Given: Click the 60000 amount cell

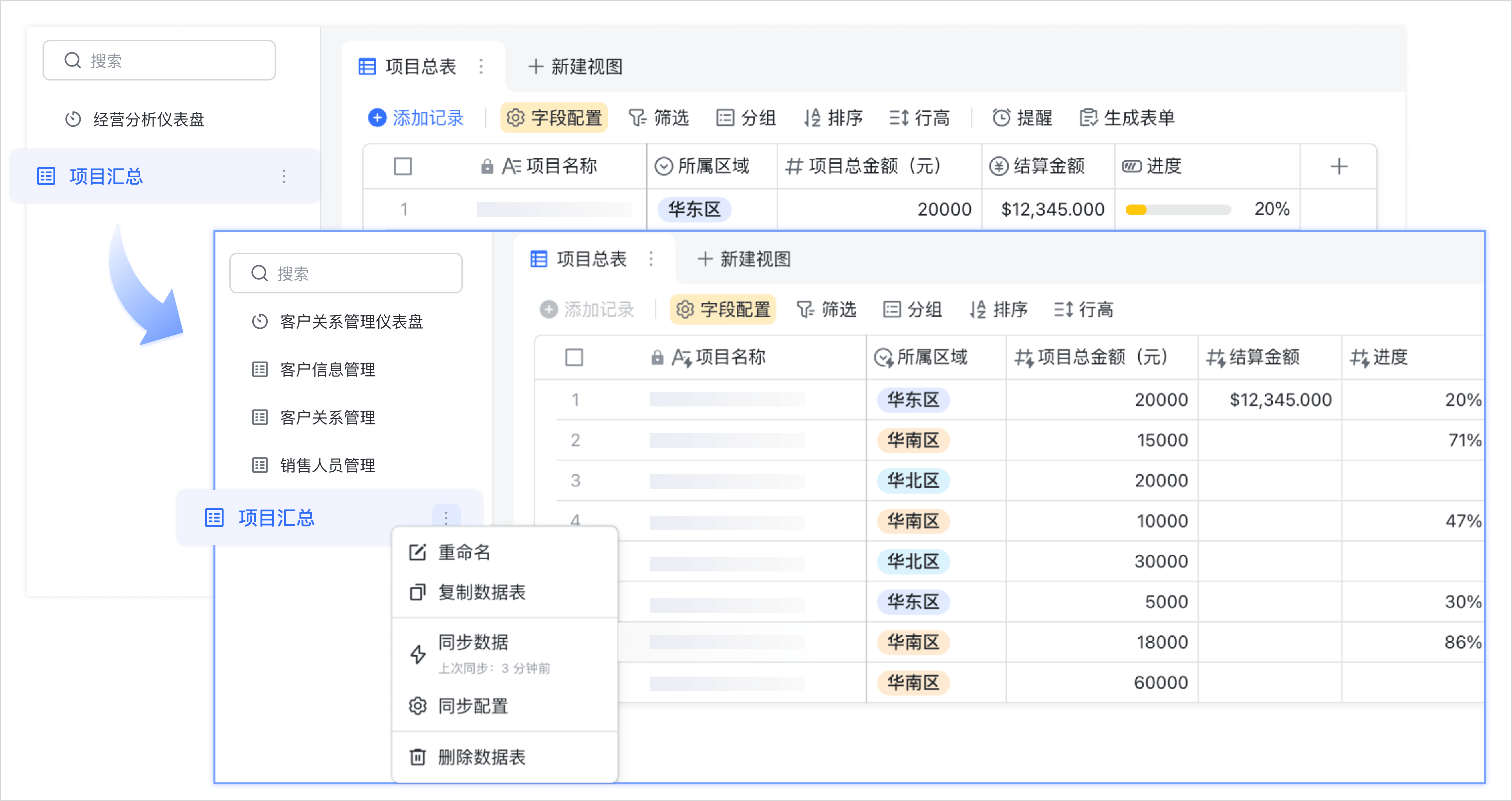Looking at the screenshot, I should 1102,683.
